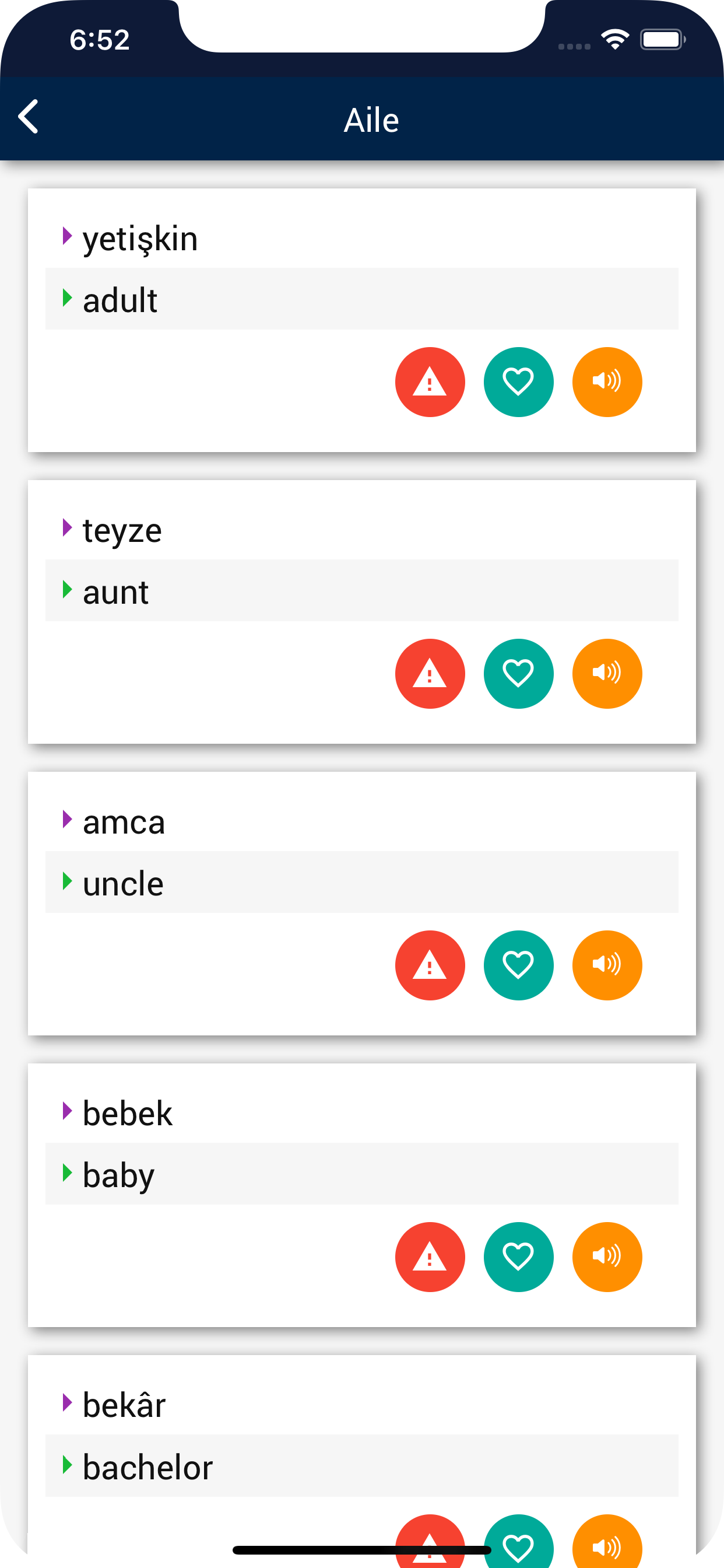This screenshot has width=724, height=1568.
Task: Go back using the header arrow
Action: [29, 117]
